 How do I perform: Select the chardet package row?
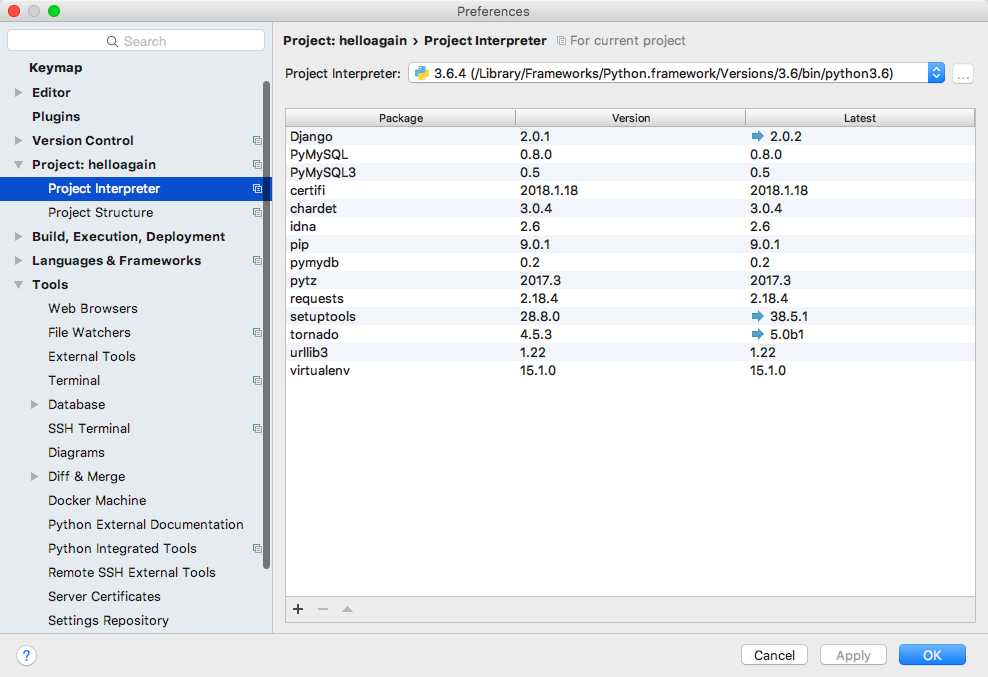pos(630,208)
